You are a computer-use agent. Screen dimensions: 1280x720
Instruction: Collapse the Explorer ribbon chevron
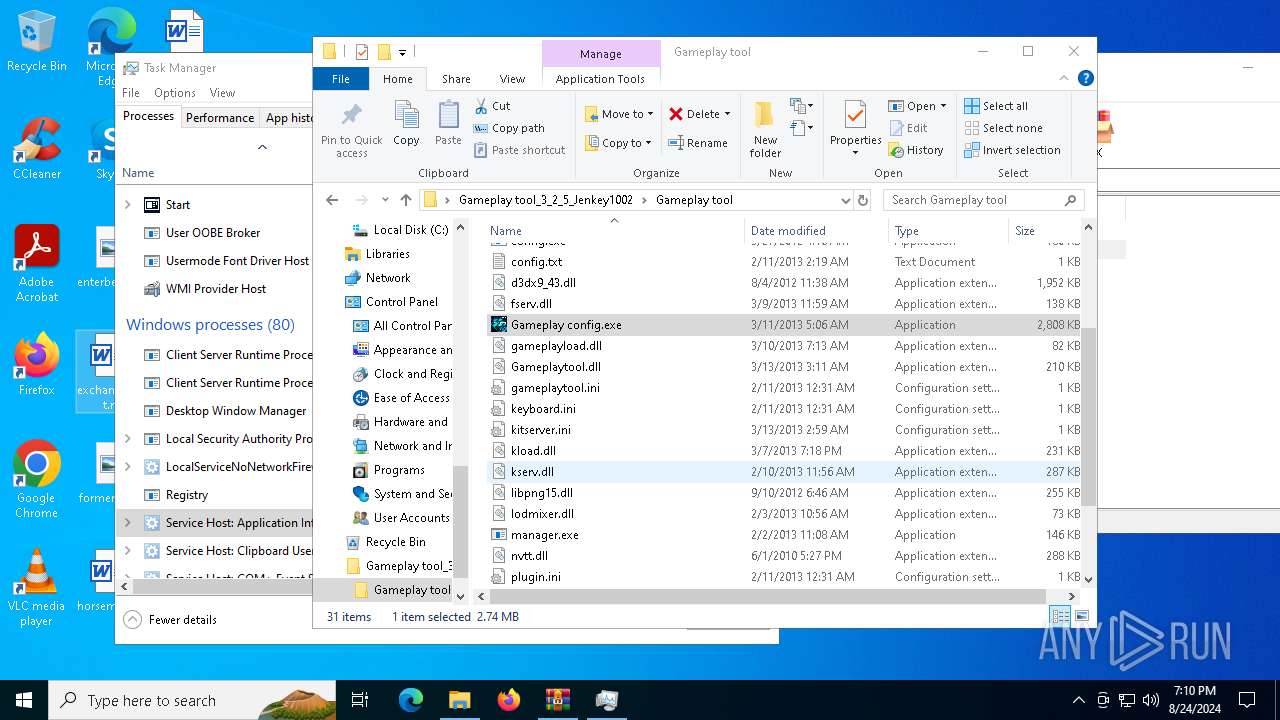tap(1064, 78)
